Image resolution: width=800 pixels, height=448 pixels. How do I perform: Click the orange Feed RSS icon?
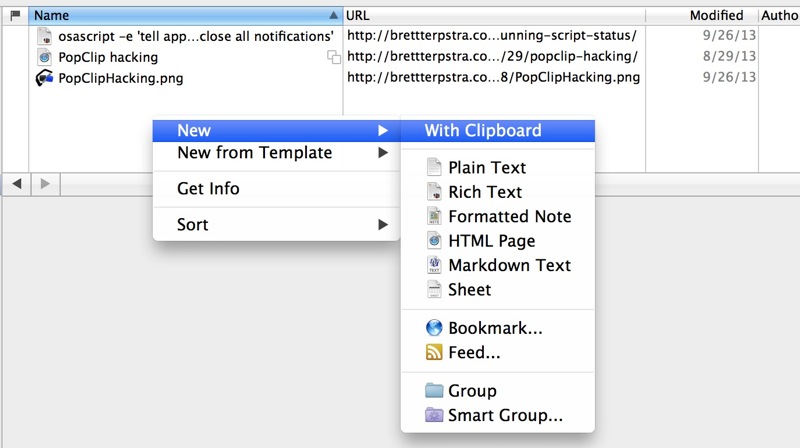pyautogui.click(x=434, y=352)
